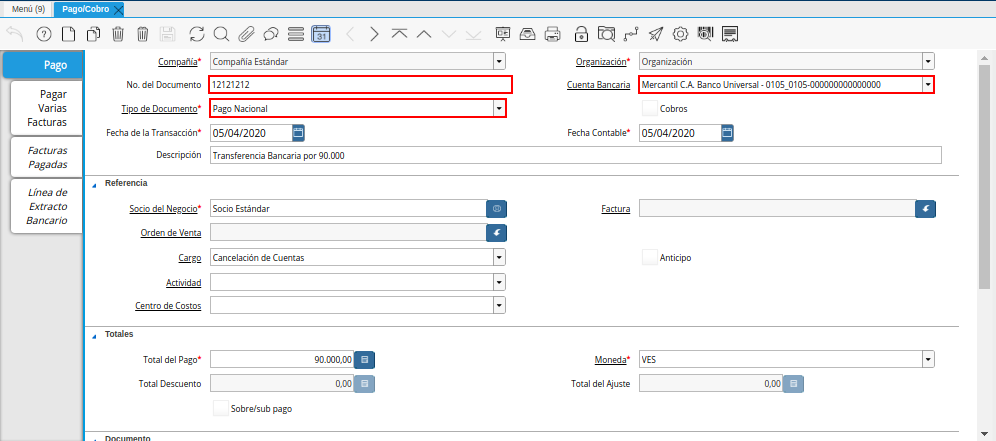Open calculator for Total del Pago
This screenshot has height=441, width=996.
tap(365, 359)
